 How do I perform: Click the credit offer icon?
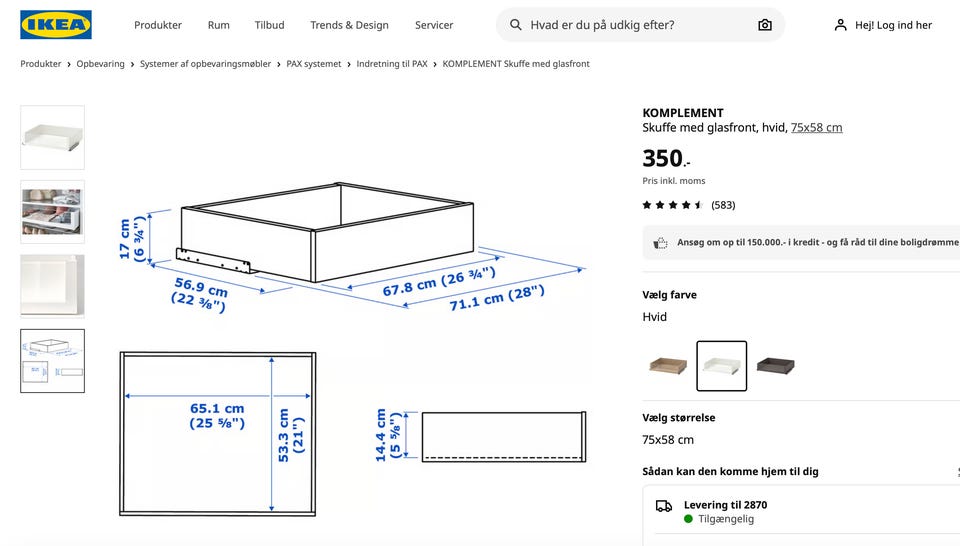660,243
